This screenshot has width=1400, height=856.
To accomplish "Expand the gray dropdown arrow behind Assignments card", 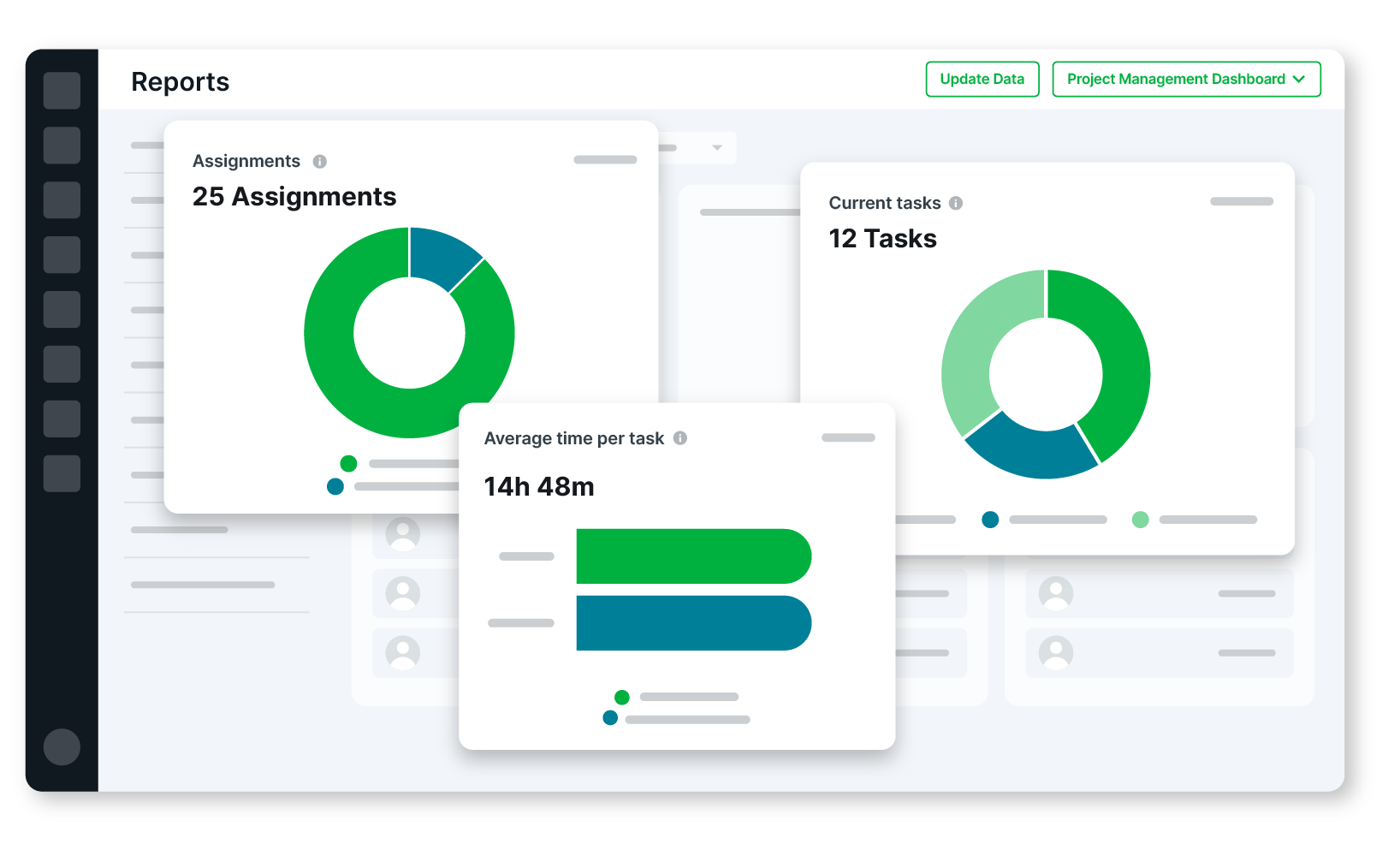I will tap(717, 148).
